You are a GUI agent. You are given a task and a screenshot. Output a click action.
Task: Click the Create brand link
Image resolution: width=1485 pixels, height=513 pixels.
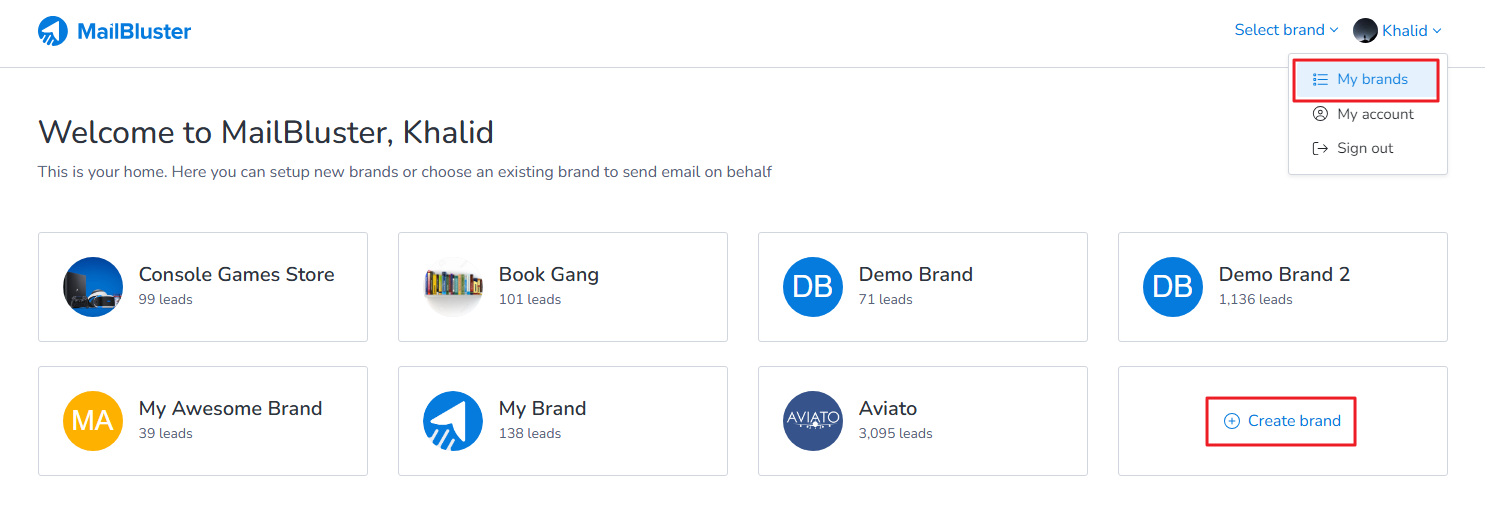1294,421
